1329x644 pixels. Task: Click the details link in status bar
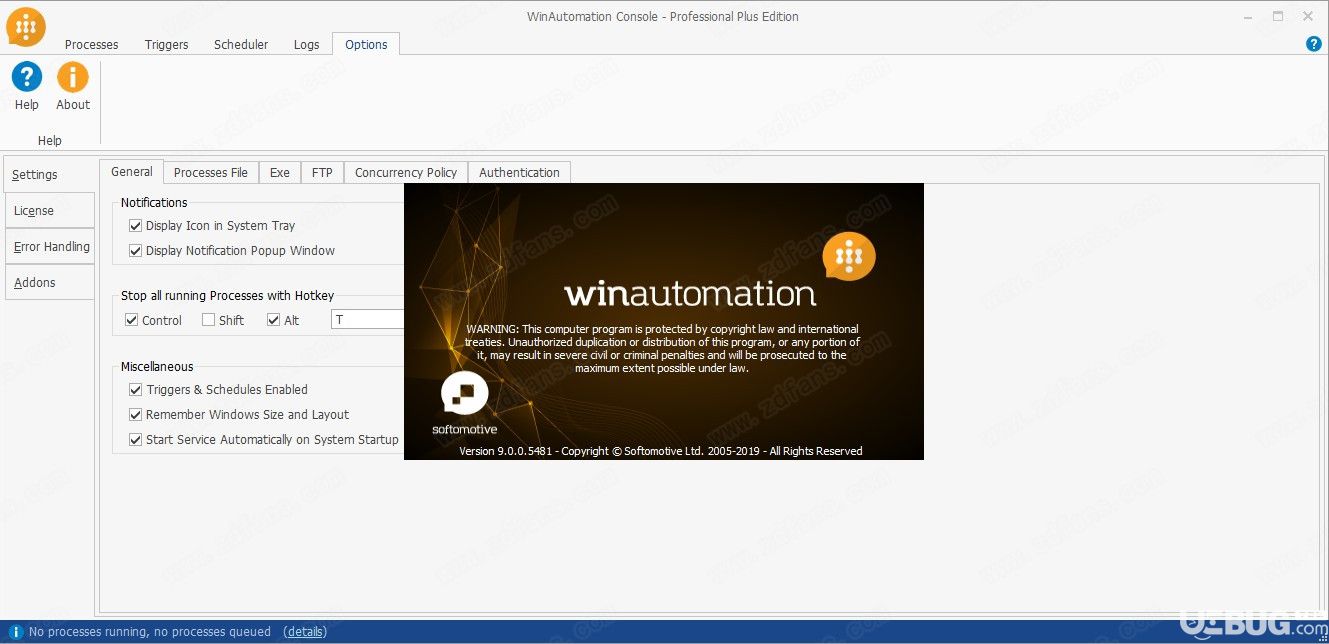coord(305,632)
